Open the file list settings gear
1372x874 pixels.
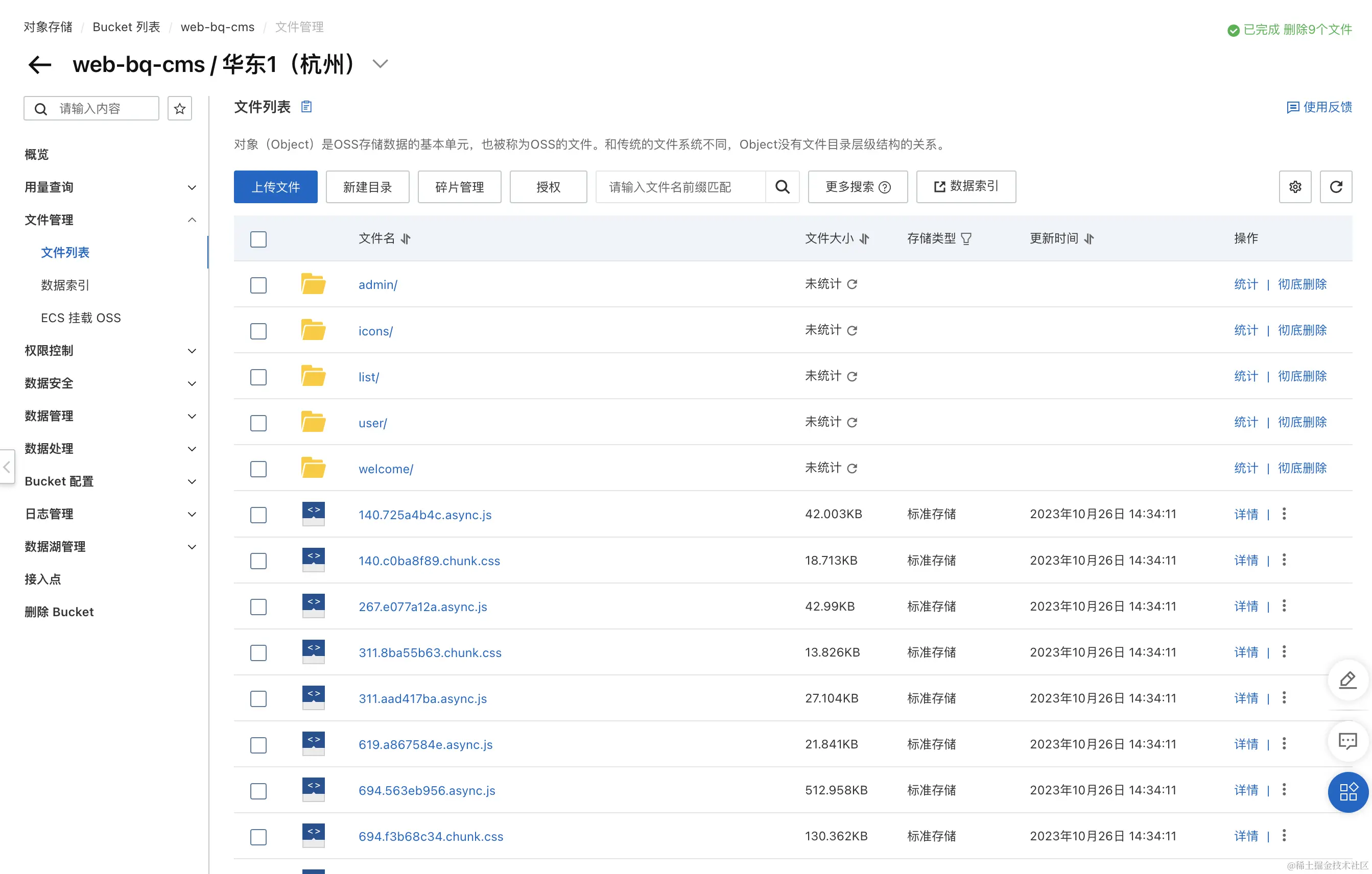(1295, 187)
